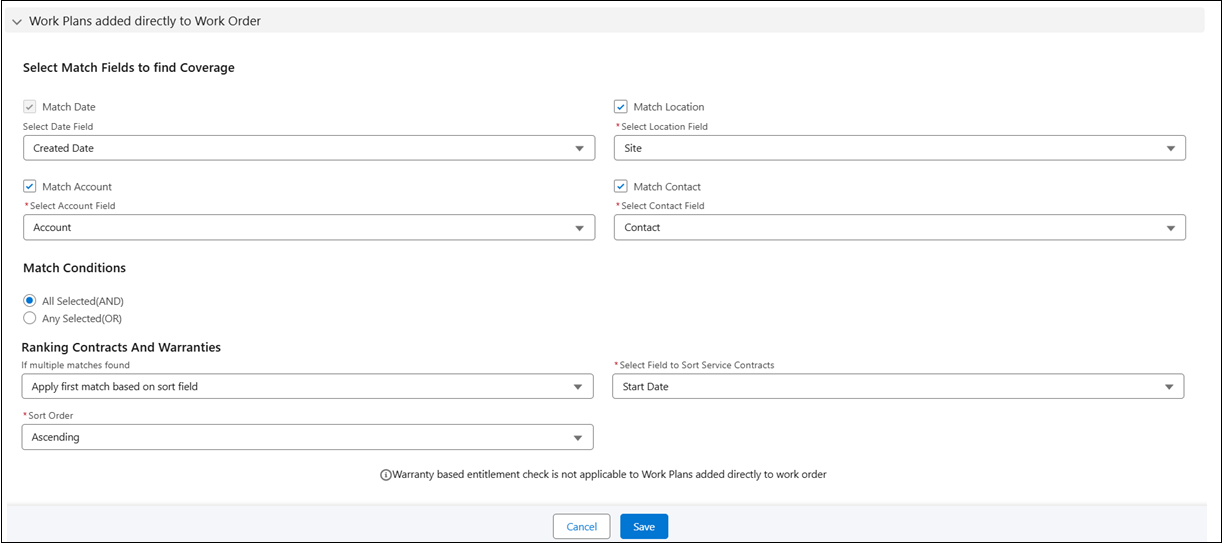Click the Save button
Image resolution: width=1223 pixels, height=544 pixels.
coord(644,527)
